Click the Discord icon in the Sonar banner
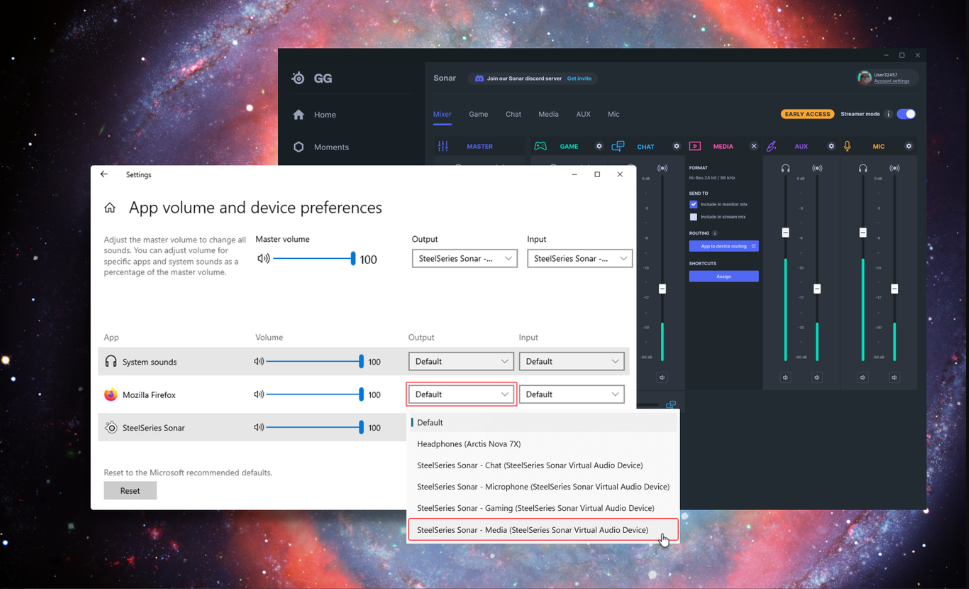The height and width of the screenshot is (589, 969). coord(479,78)
